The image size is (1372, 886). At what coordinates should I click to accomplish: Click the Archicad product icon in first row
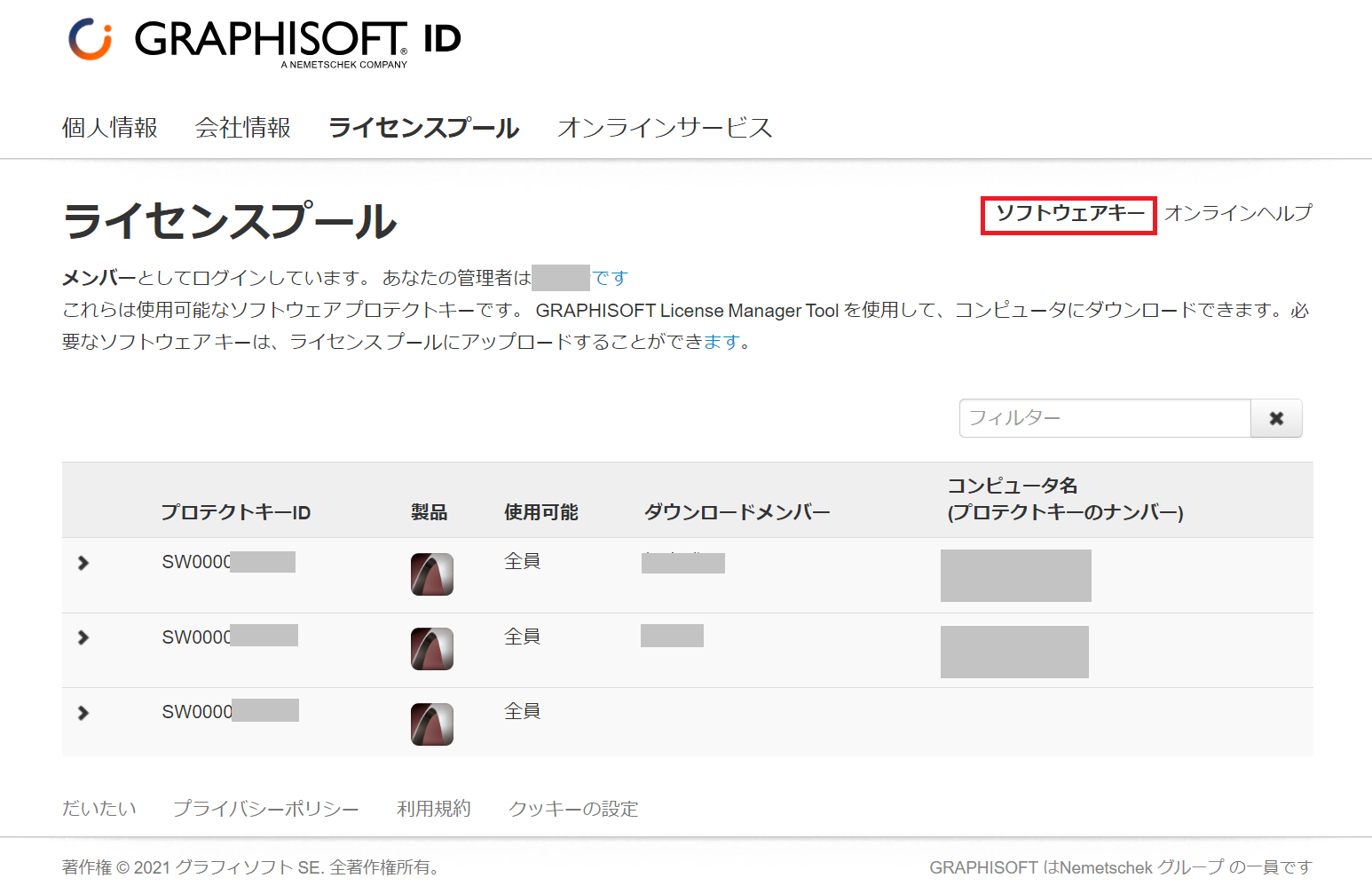click(x=432, y=574)
